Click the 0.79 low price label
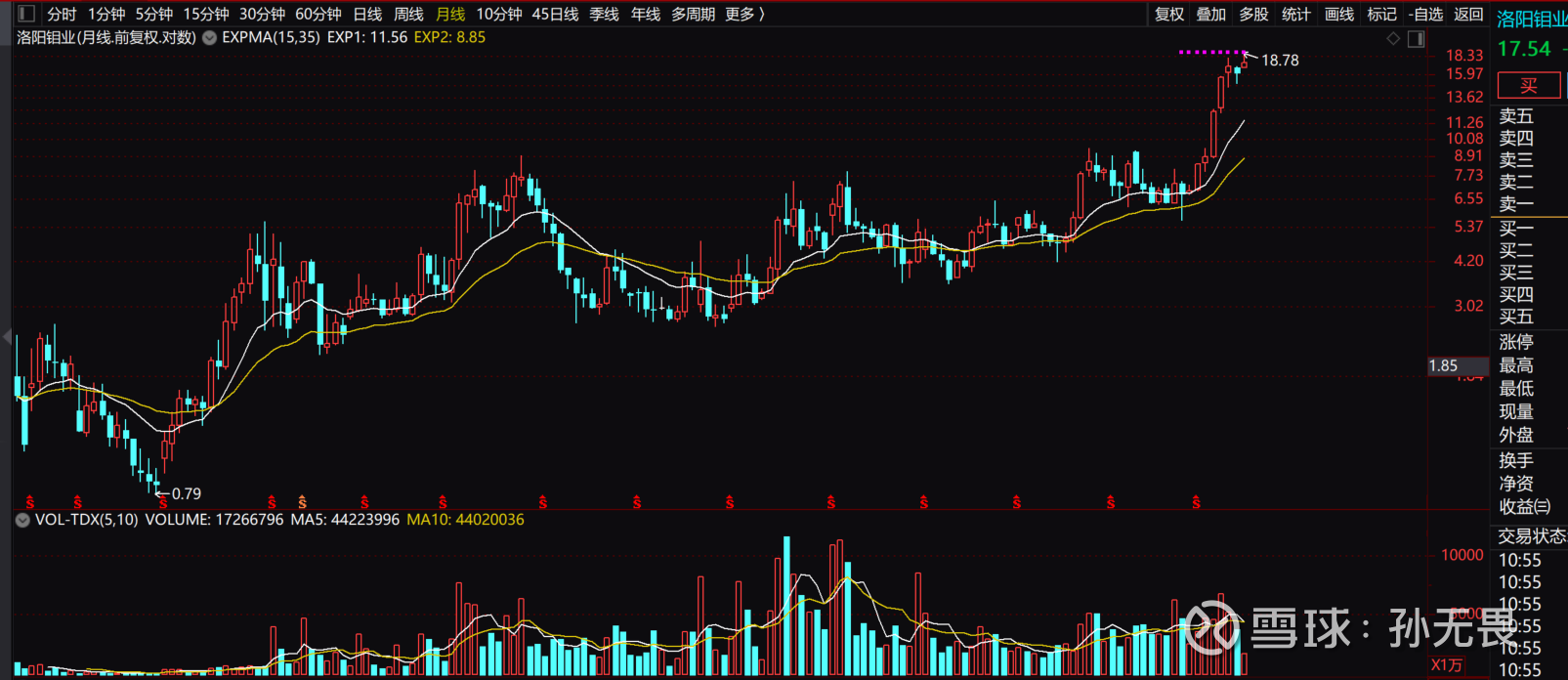1568x680 pixels. 187,494
